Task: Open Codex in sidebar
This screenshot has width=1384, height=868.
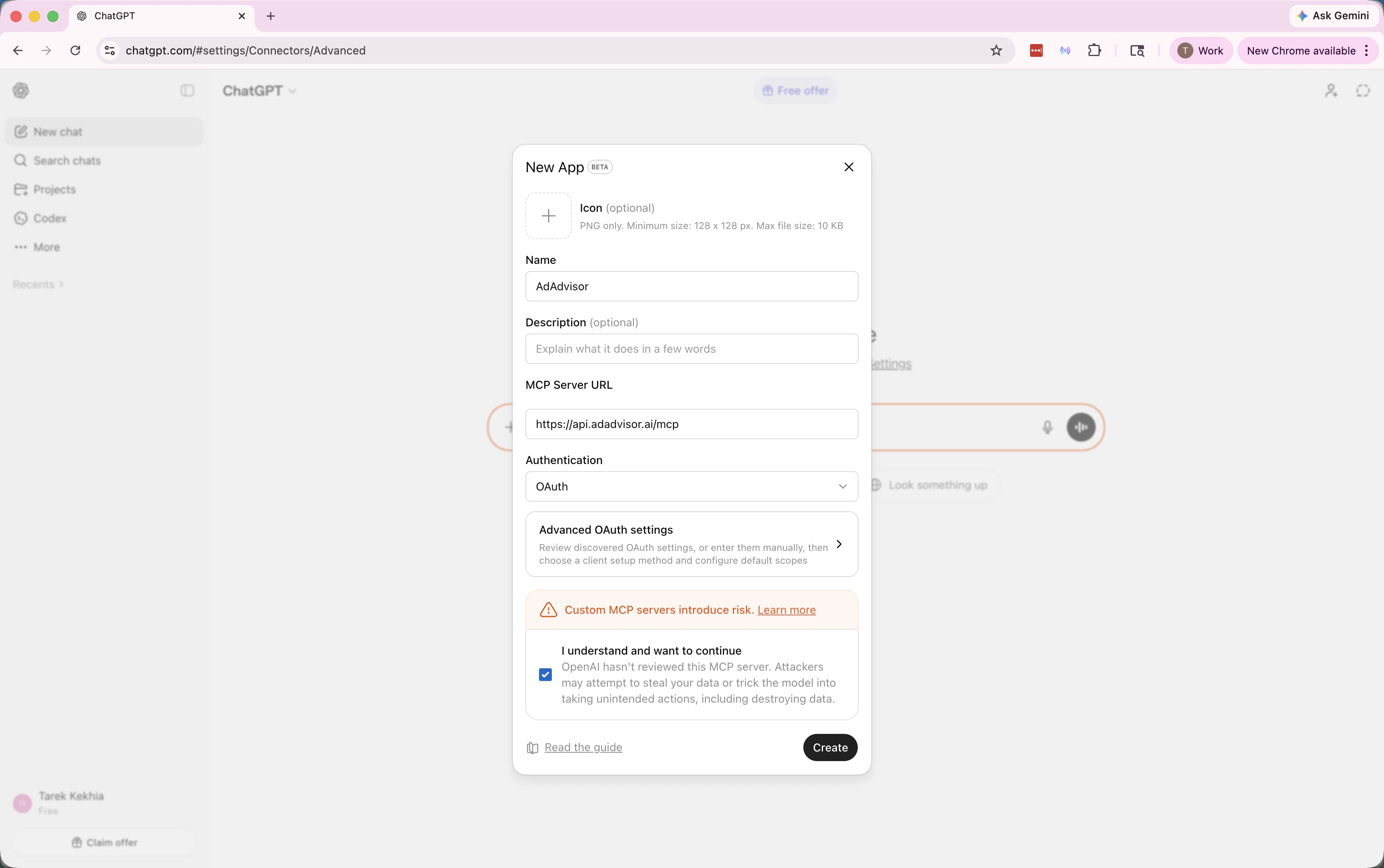Action: pyautogui.click(x=105, y=218)
